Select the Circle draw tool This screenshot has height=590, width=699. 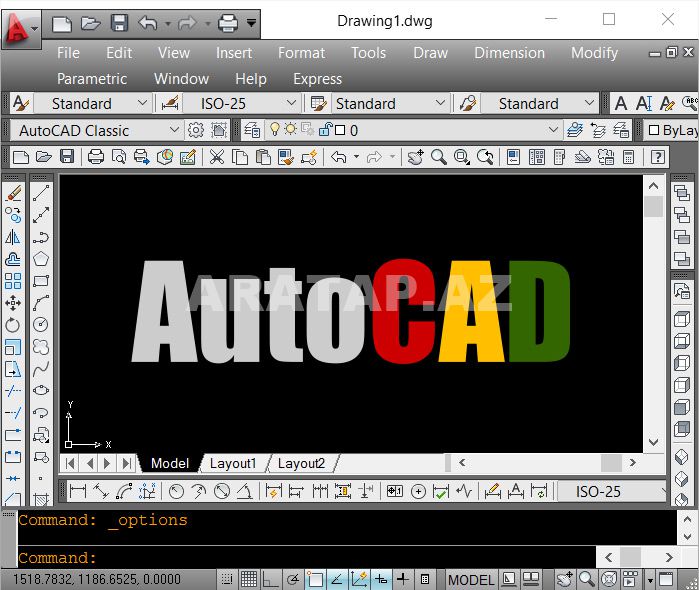pos(41,324)
